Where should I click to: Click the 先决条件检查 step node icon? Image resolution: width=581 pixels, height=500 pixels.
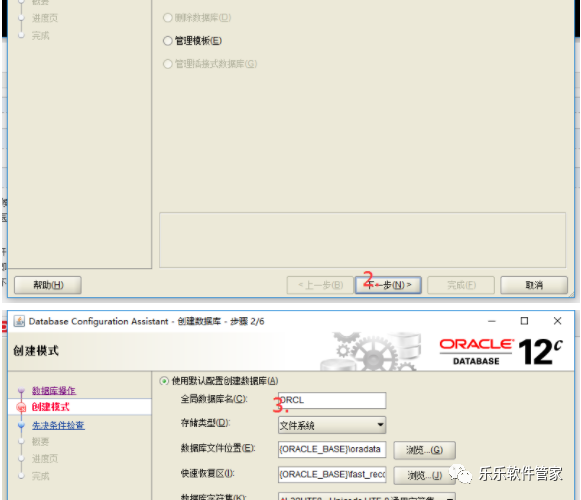[x=21, y=425]
